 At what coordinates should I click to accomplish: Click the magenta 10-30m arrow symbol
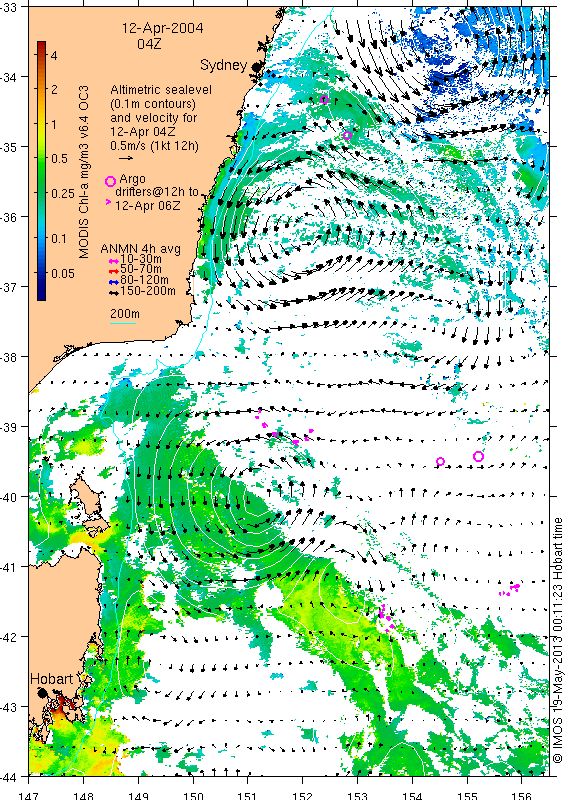pyautogui.click(x=114, y=262)
